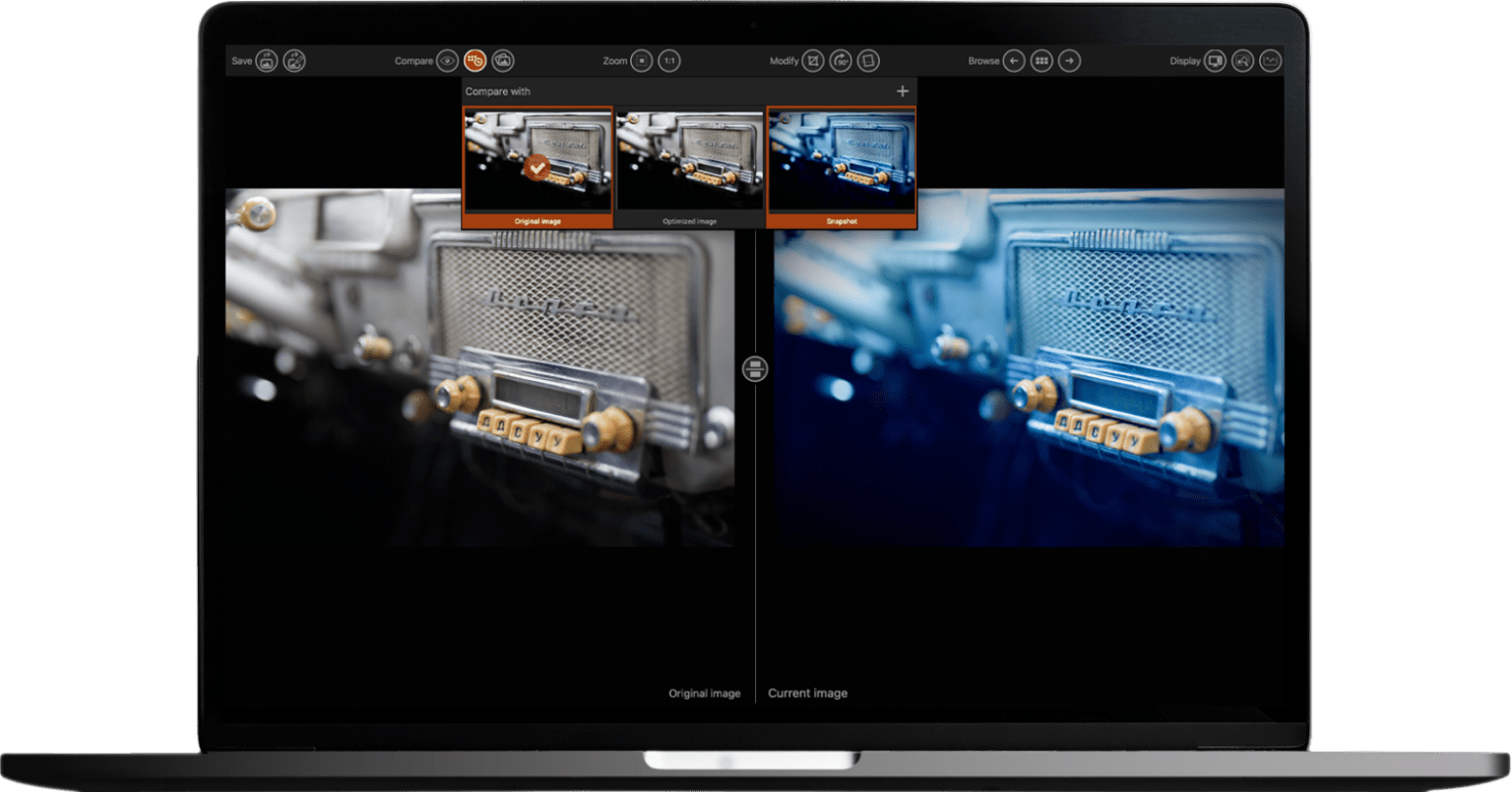This screenshot has width=1512, height=792.
Task: Select the Snapshot comparison tab
Action: (842, 162)
